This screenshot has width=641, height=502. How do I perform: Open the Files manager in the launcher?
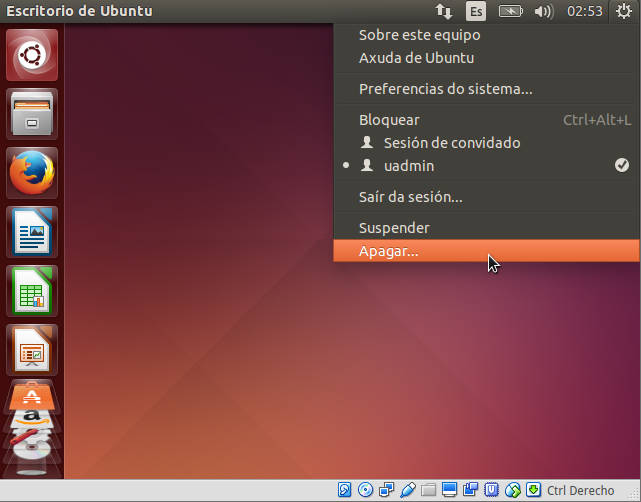[x=32, y=114]
